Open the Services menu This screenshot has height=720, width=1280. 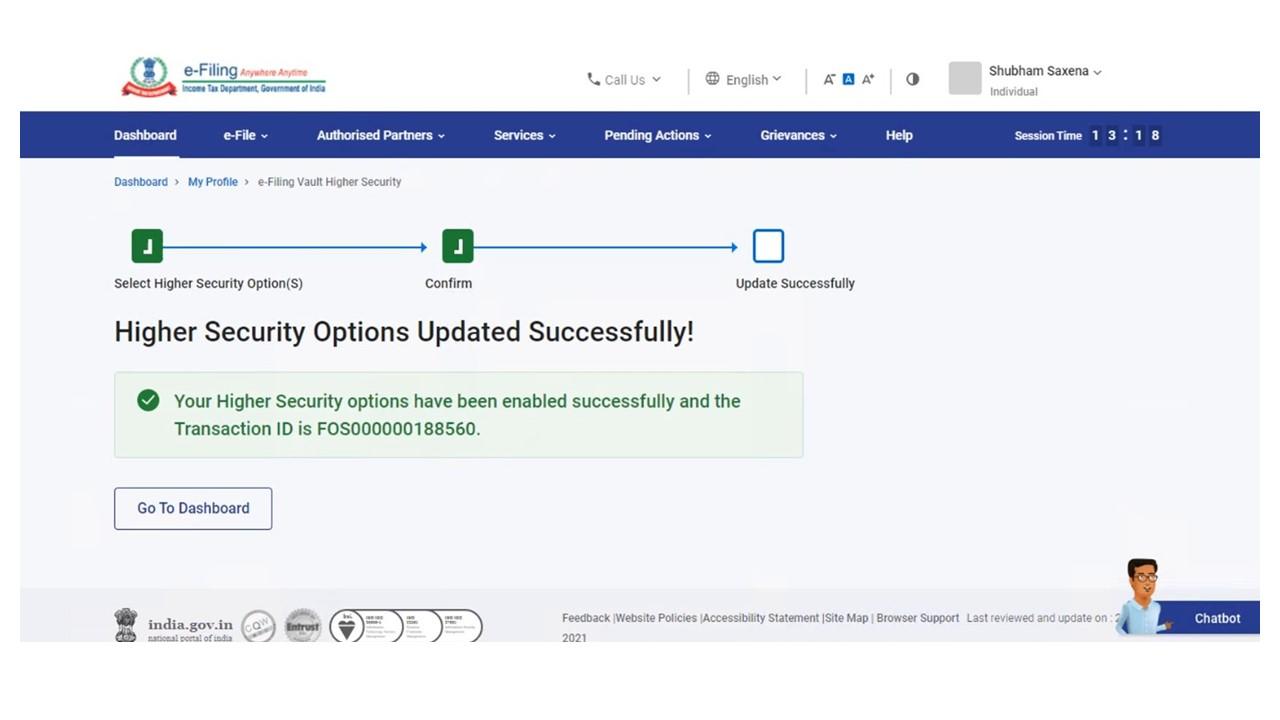[524, 135]
